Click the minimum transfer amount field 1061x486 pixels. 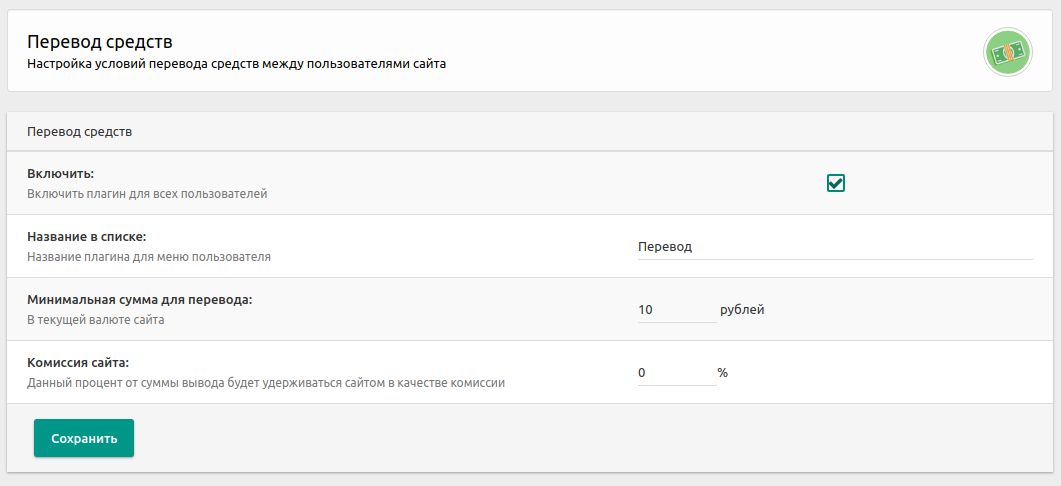(676, 310)
